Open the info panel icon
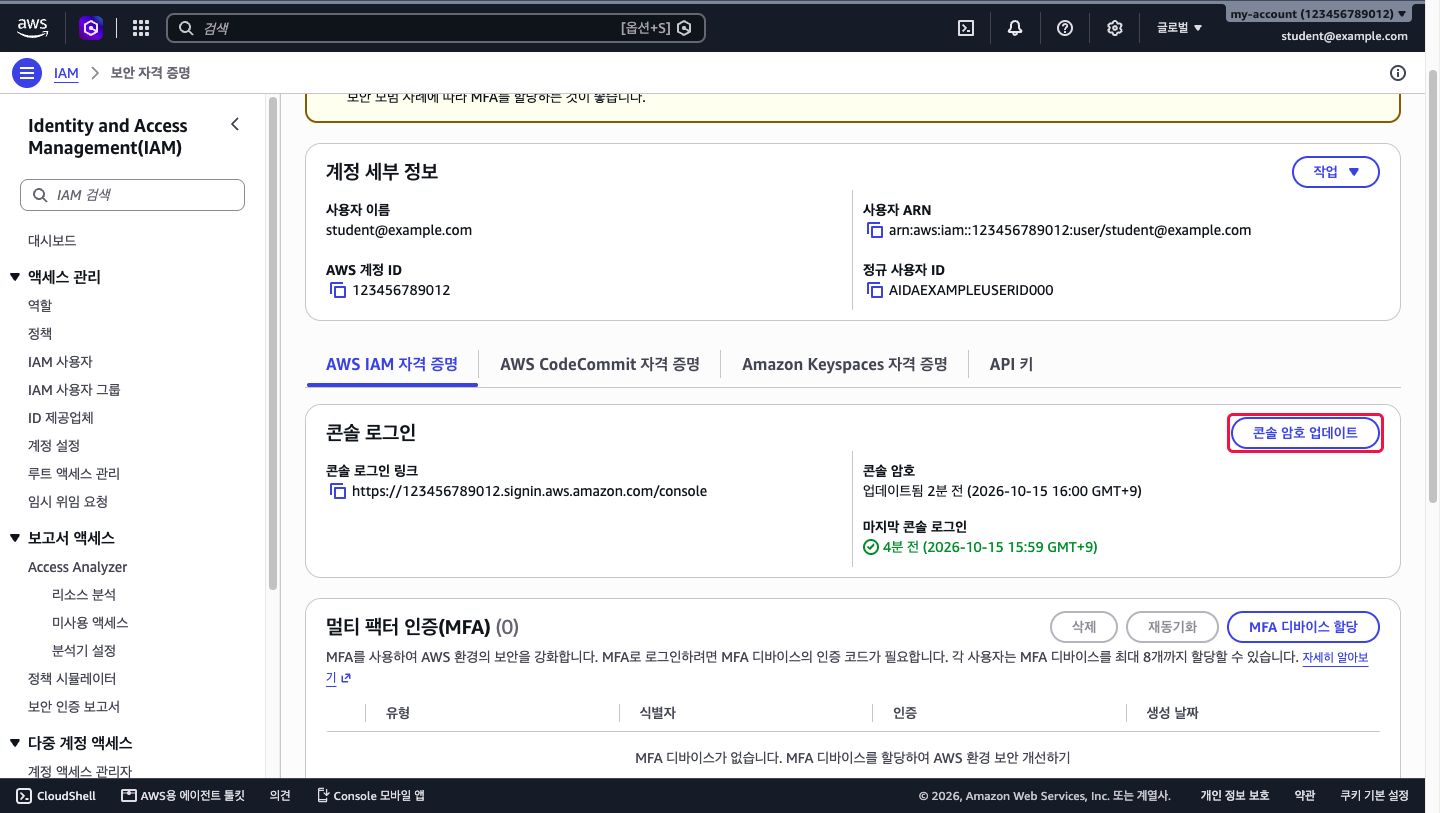This screenshot has width=1440, height=813. pyautogui.click(x=1398, y=73)
